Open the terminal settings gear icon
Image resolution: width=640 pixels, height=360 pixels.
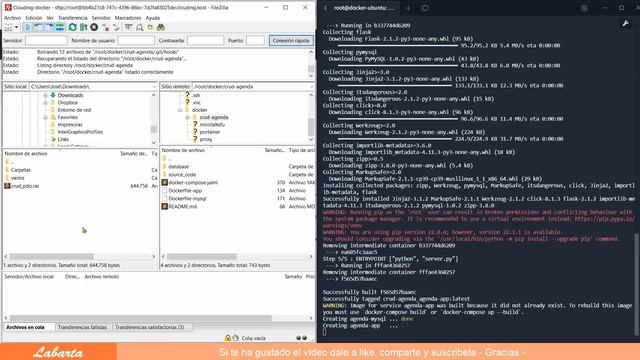click(x=584, y=8)
